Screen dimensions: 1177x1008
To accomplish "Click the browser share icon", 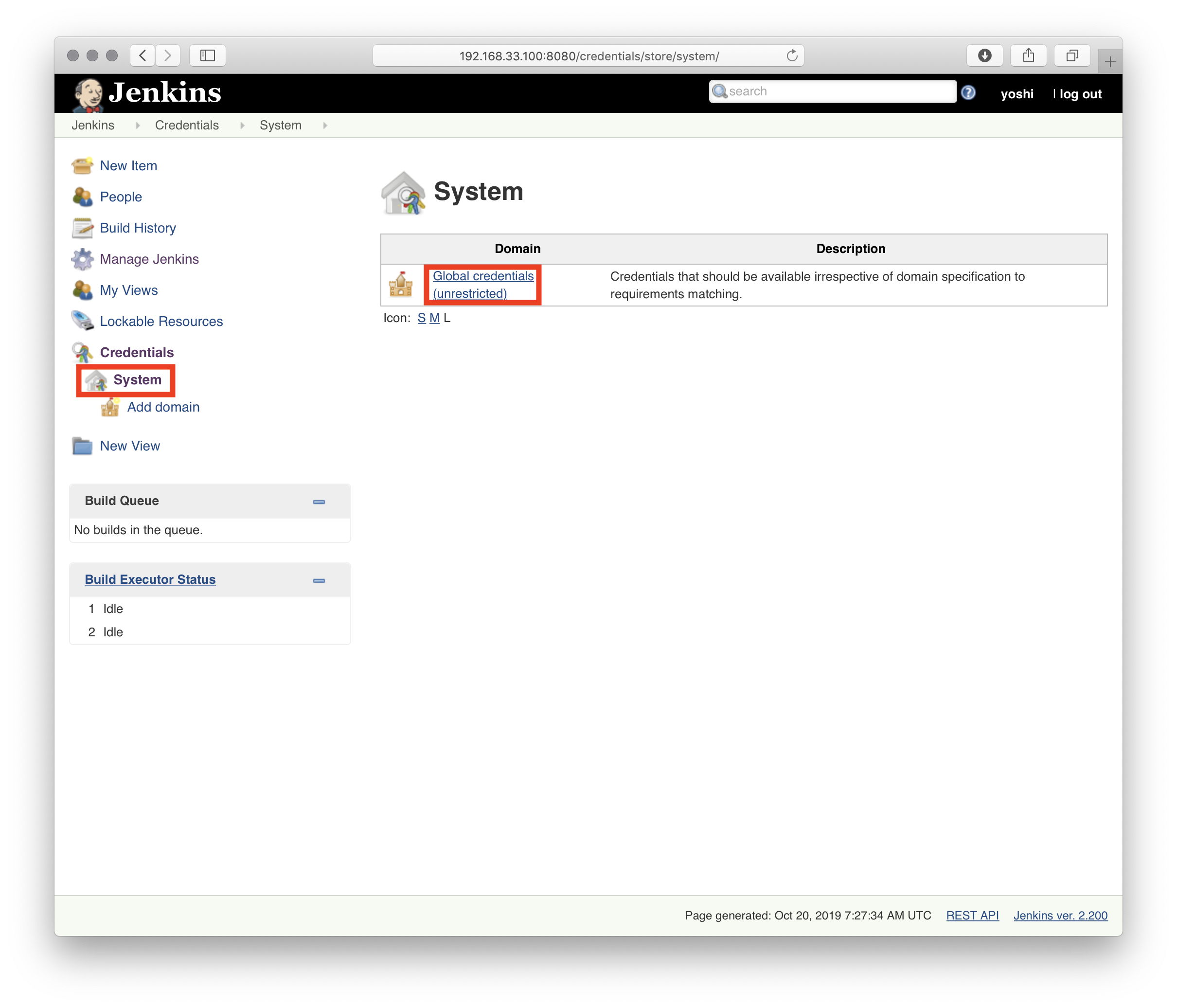I will (1028, 55).
